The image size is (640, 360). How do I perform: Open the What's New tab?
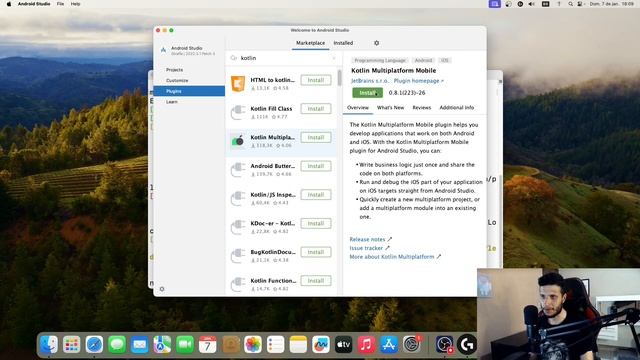(x=391, y=107)
